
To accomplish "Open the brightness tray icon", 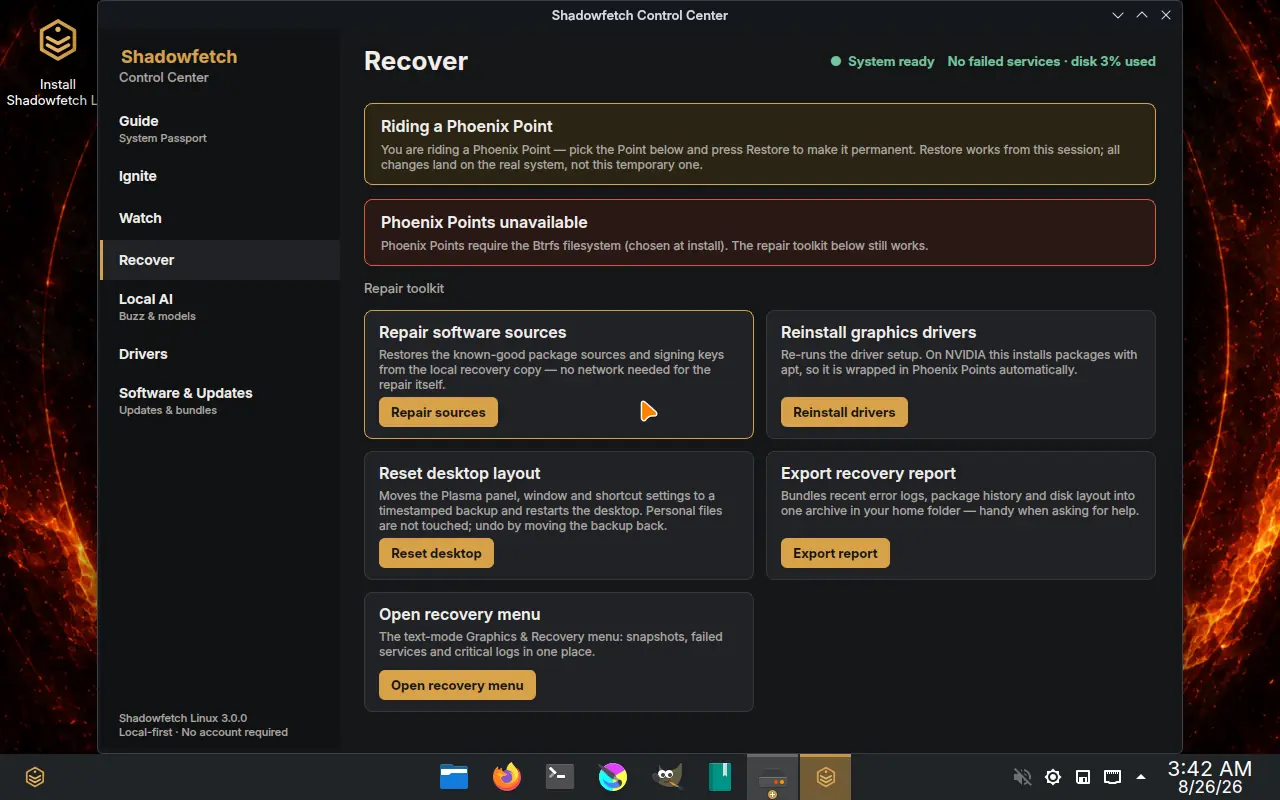I will click(1053, 777).
